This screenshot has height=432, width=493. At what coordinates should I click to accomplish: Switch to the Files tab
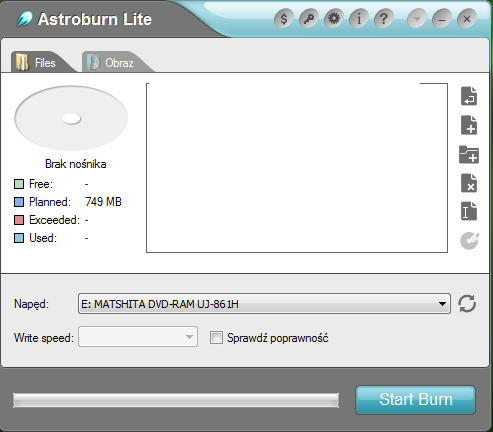[x=43, y=62]
